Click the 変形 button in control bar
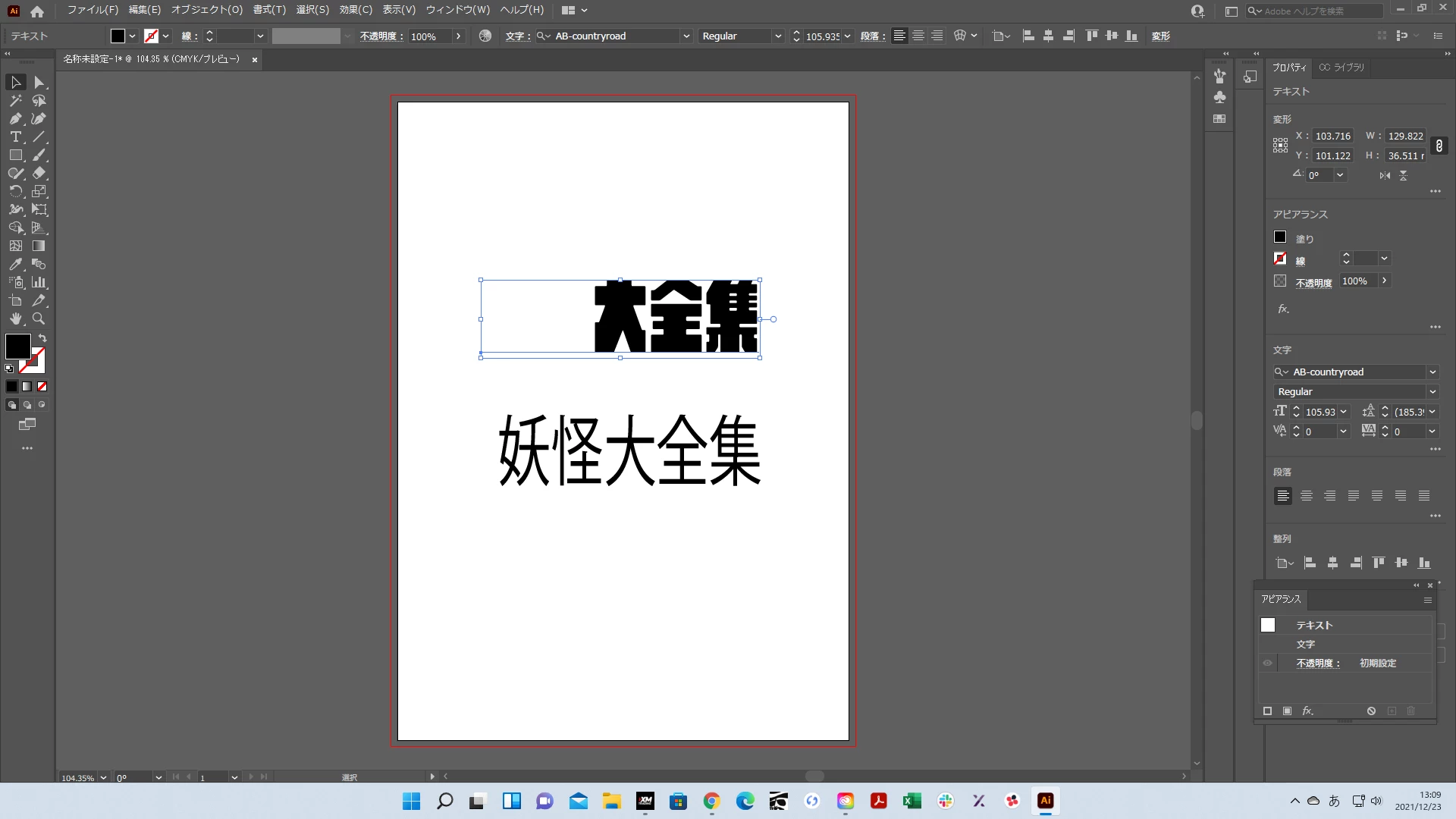The image size is (1456, 819). click(x=1160, y=36)
